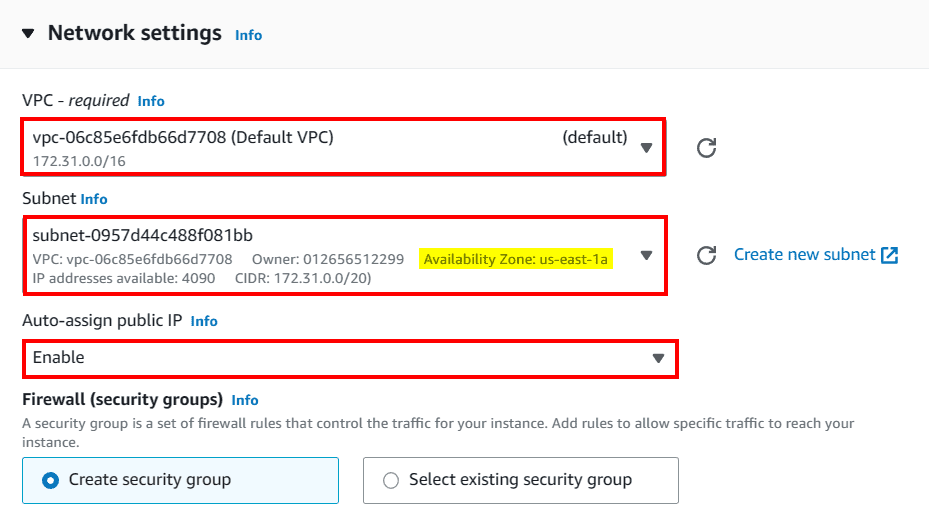Screen dimensions: 929x523
Task: Open the Auto-assign public IP Enable dropdown
Action: [x=340, y=358]
